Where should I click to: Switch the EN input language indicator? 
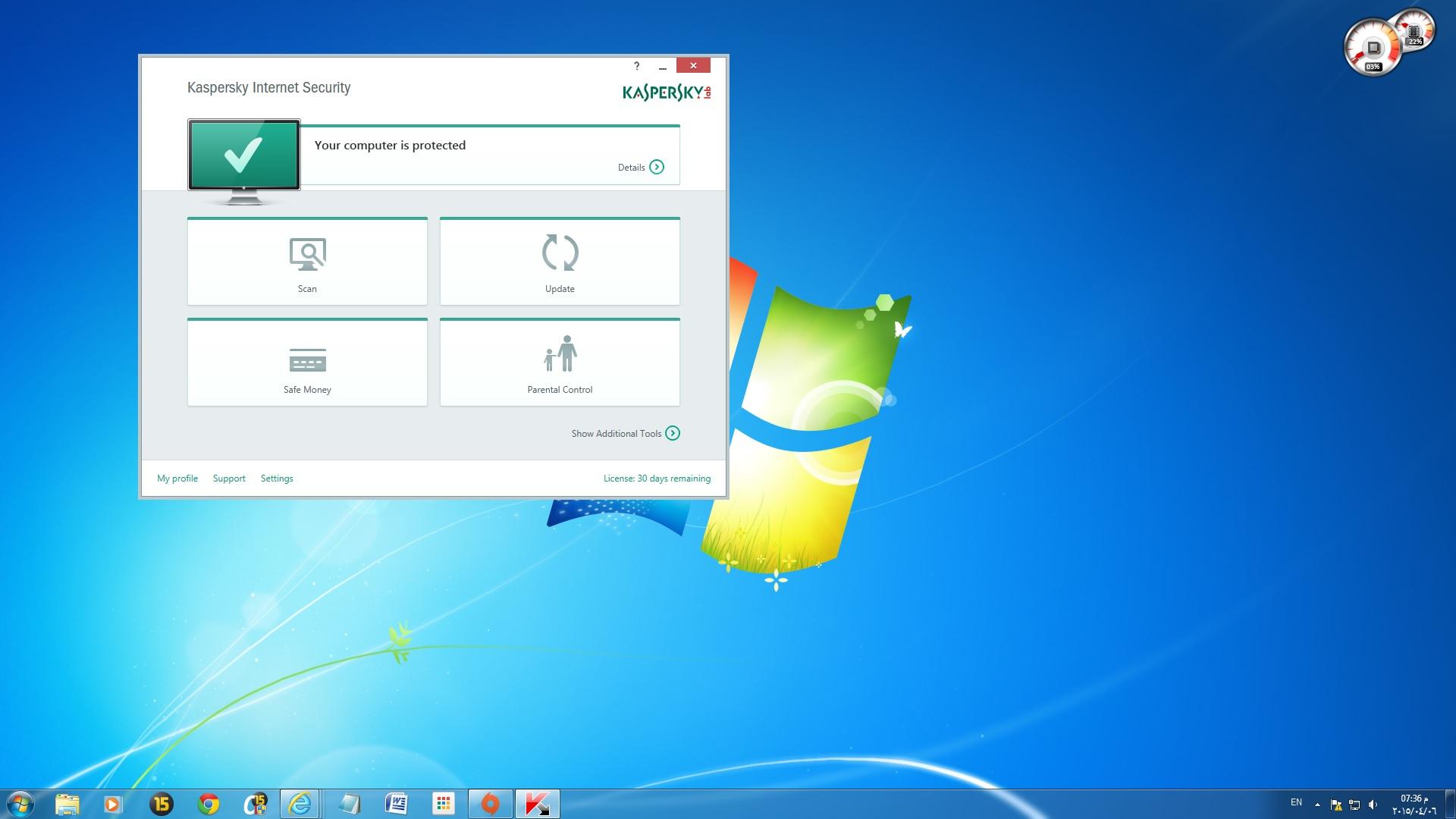click(x=1296, y=802)
